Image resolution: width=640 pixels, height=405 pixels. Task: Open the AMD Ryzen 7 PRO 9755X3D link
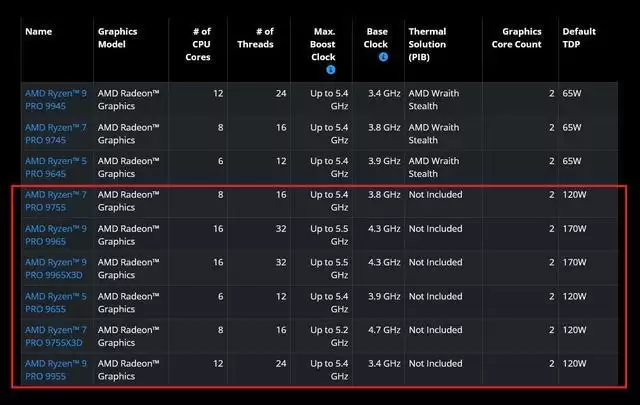[56, 336]
